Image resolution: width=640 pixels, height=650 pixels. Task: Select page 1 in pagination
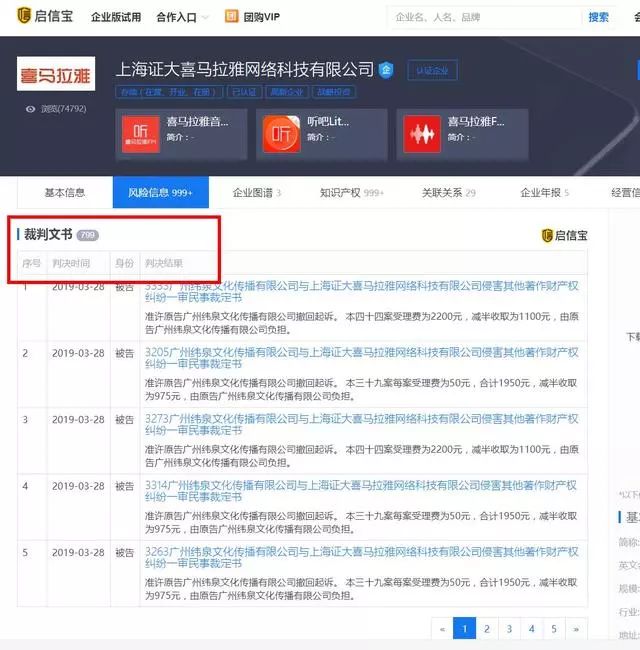[465, 629]
